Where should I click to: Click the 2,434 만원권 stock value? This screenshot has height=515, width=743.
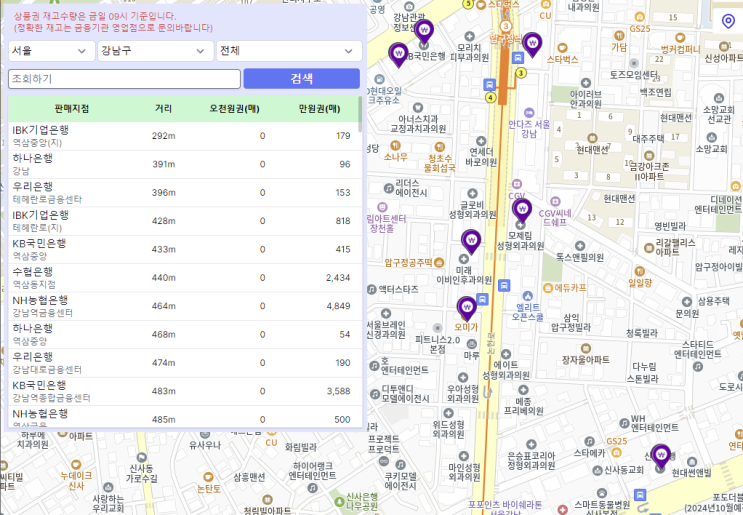point(338,278)
